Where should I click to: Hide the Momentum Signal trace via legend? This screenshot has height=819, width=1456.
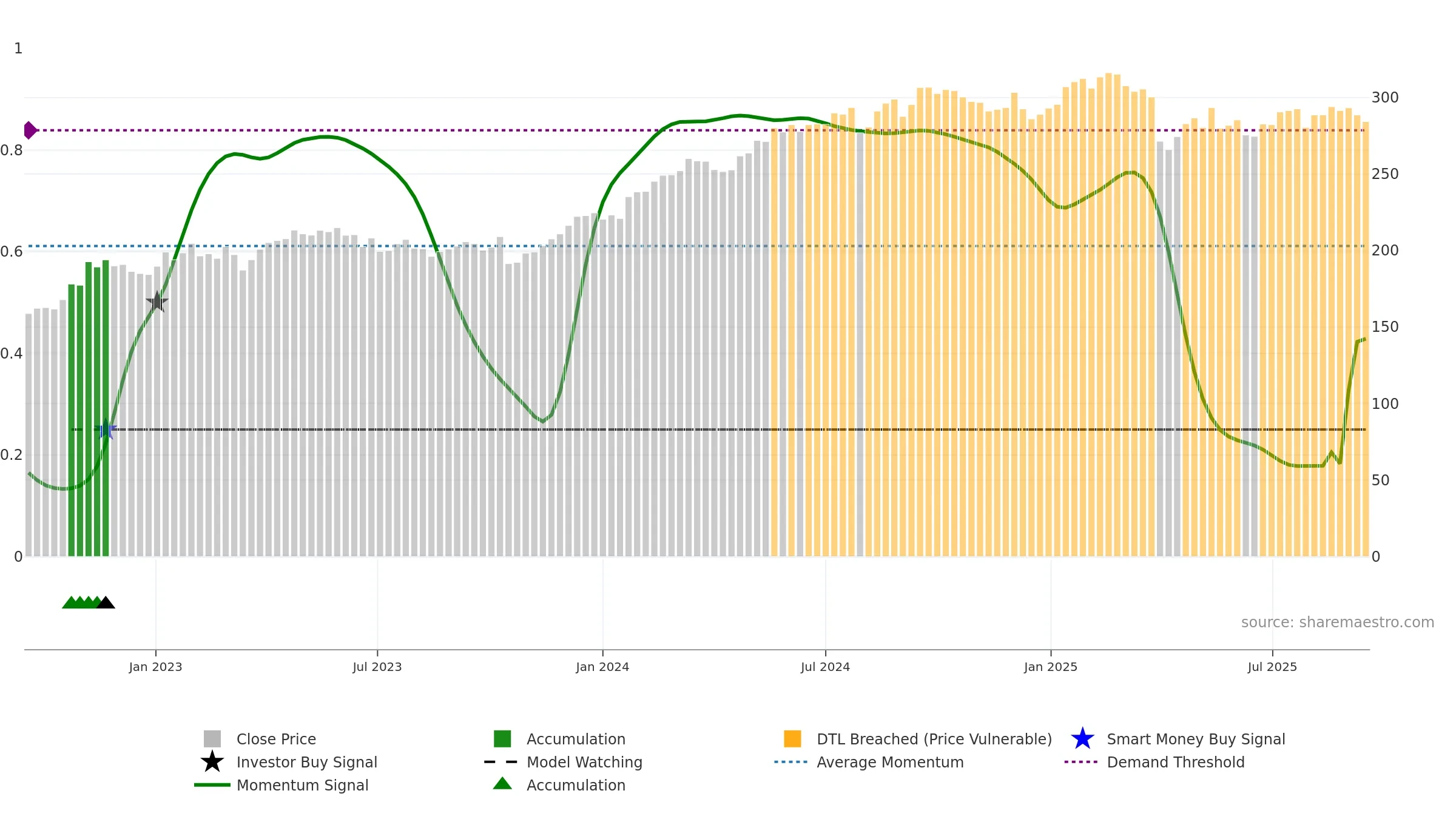302,785
